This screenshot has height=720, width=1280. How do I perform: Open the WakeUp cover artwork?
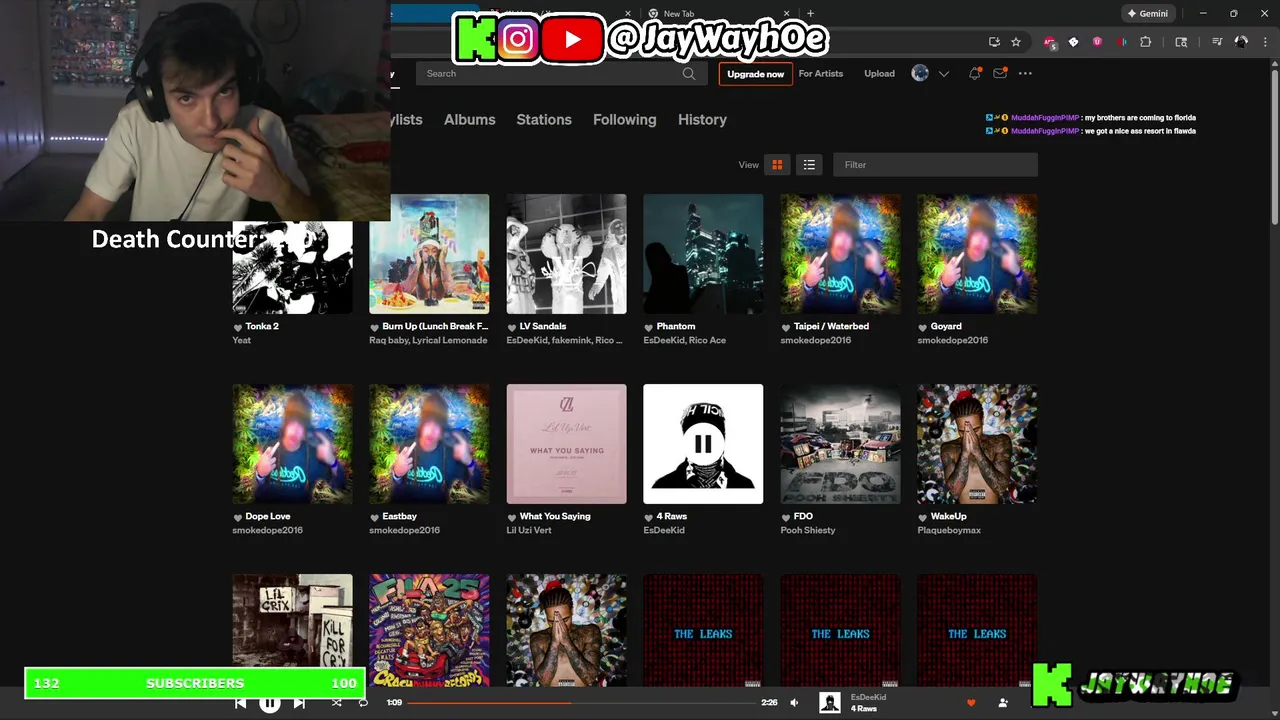pos(977,444)
